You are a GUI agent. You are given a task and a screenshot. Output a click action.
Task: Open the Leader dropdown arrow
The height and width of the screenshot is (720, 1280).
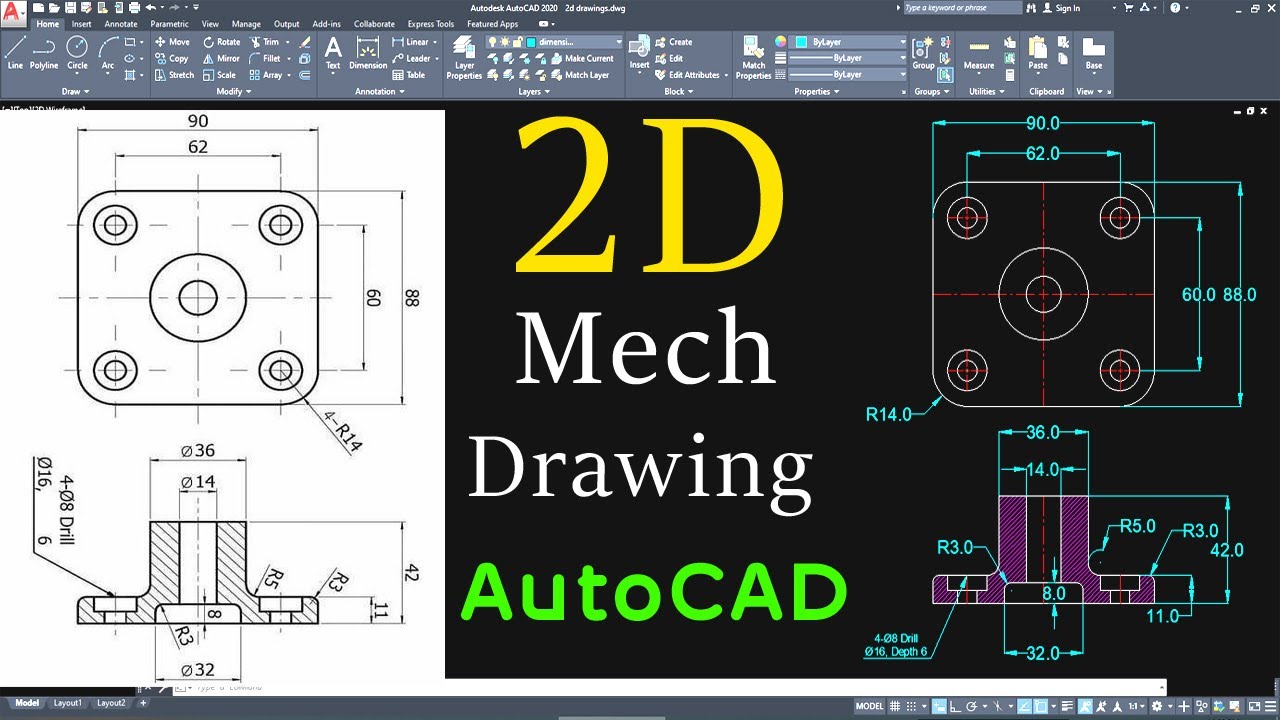(x=436, y=58)
